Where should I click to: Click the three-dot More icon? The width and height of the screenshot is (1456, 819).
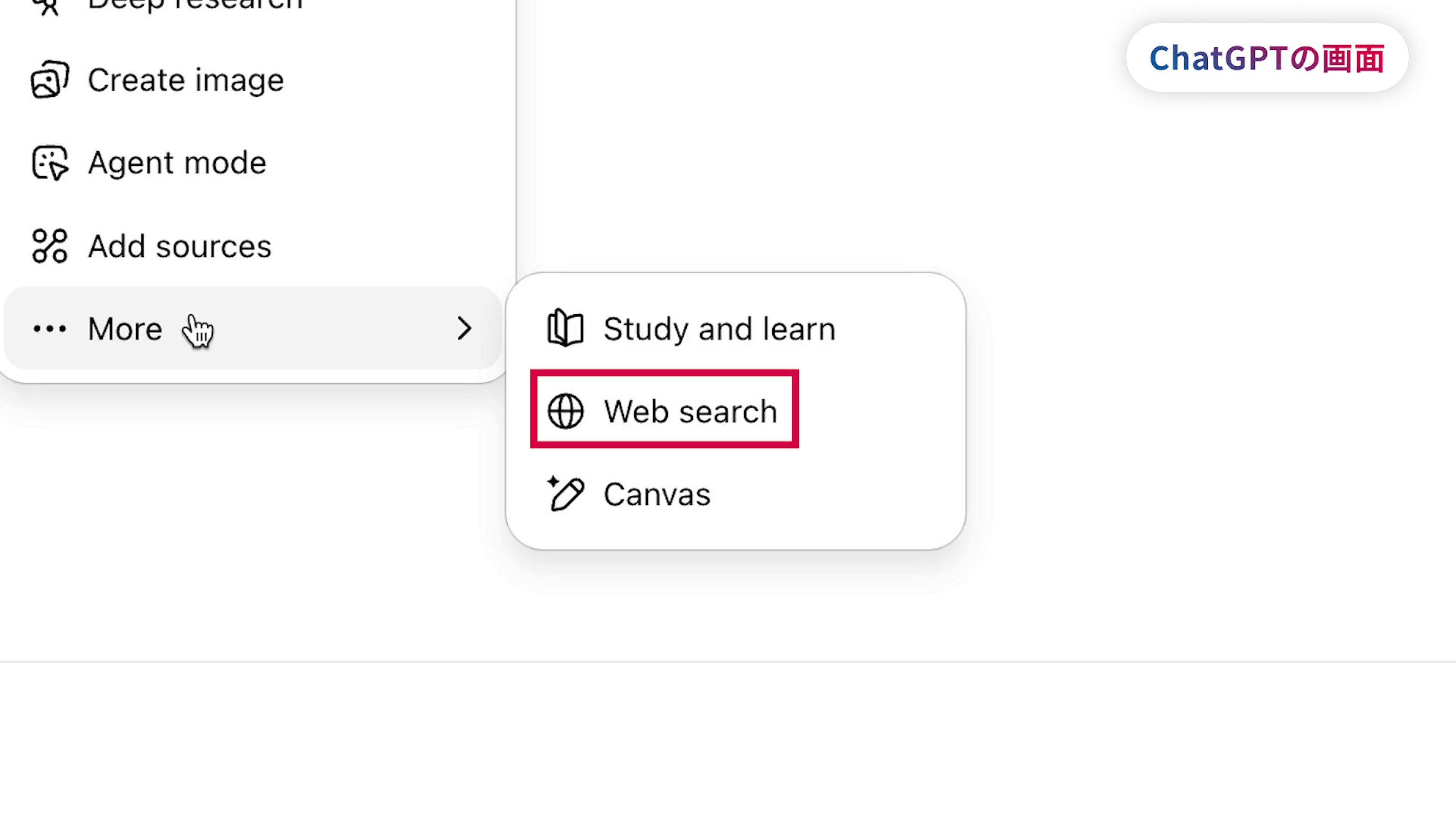(50, 328)
